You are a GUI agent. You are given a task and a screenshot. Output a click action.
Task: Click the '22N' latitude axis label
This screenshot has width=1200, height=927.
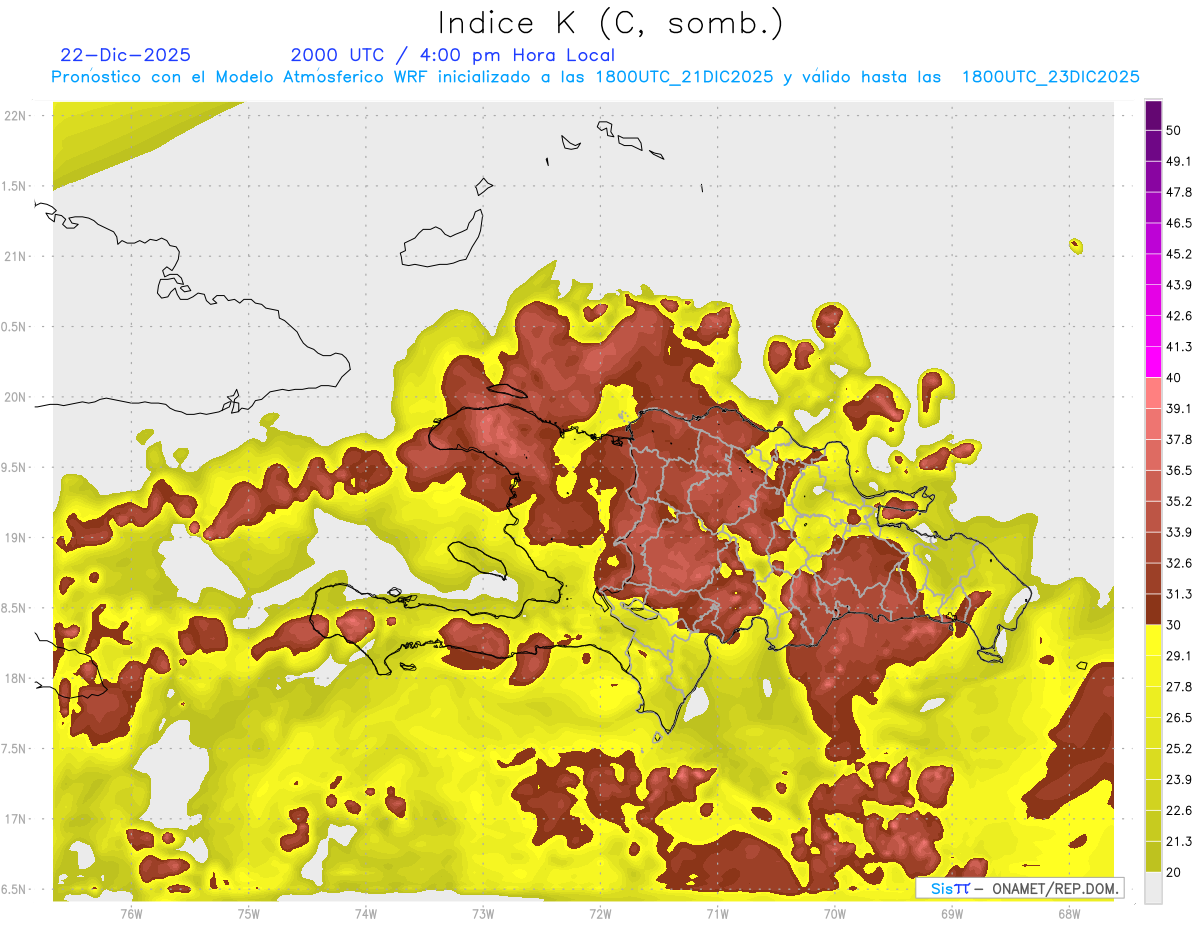click(15, 115)
